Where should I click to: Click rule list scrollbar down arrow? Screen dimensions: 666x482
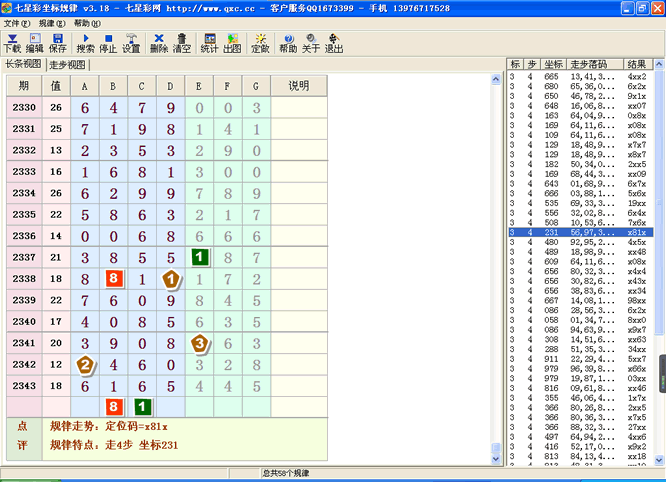[x=659, y=459]
